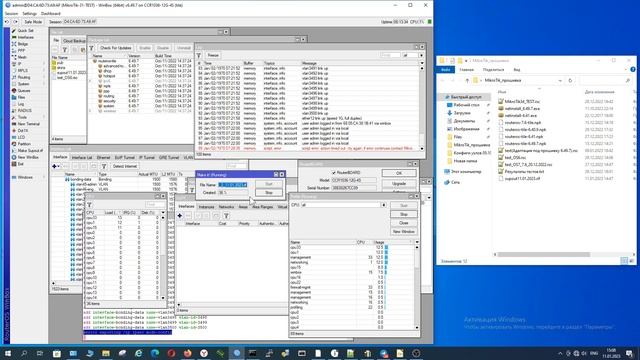
Task: Click the File Name field in the supout dialog
Action: click(233, 185)
